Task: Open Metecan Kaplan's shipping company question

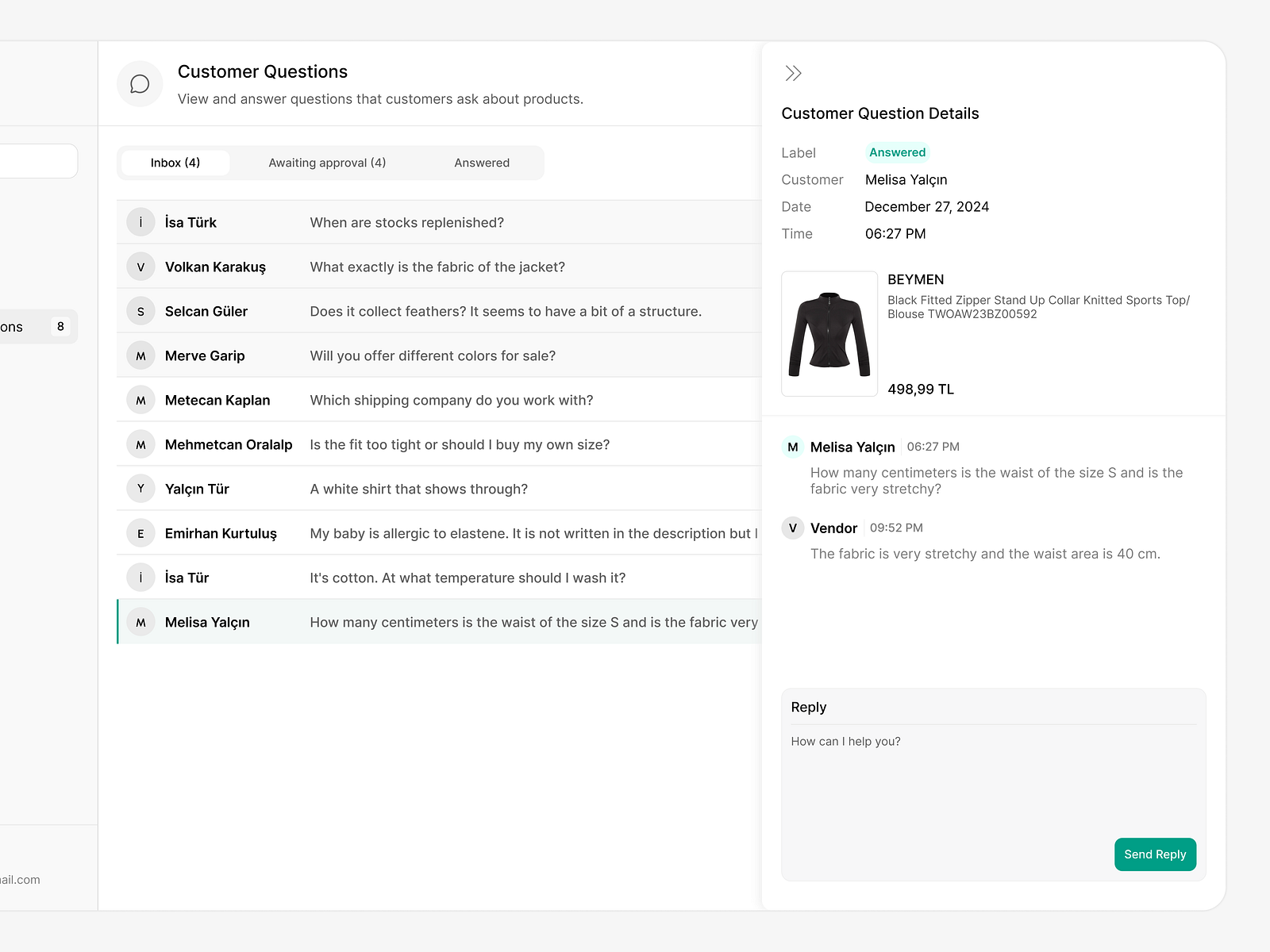Action: coord(451,400)
